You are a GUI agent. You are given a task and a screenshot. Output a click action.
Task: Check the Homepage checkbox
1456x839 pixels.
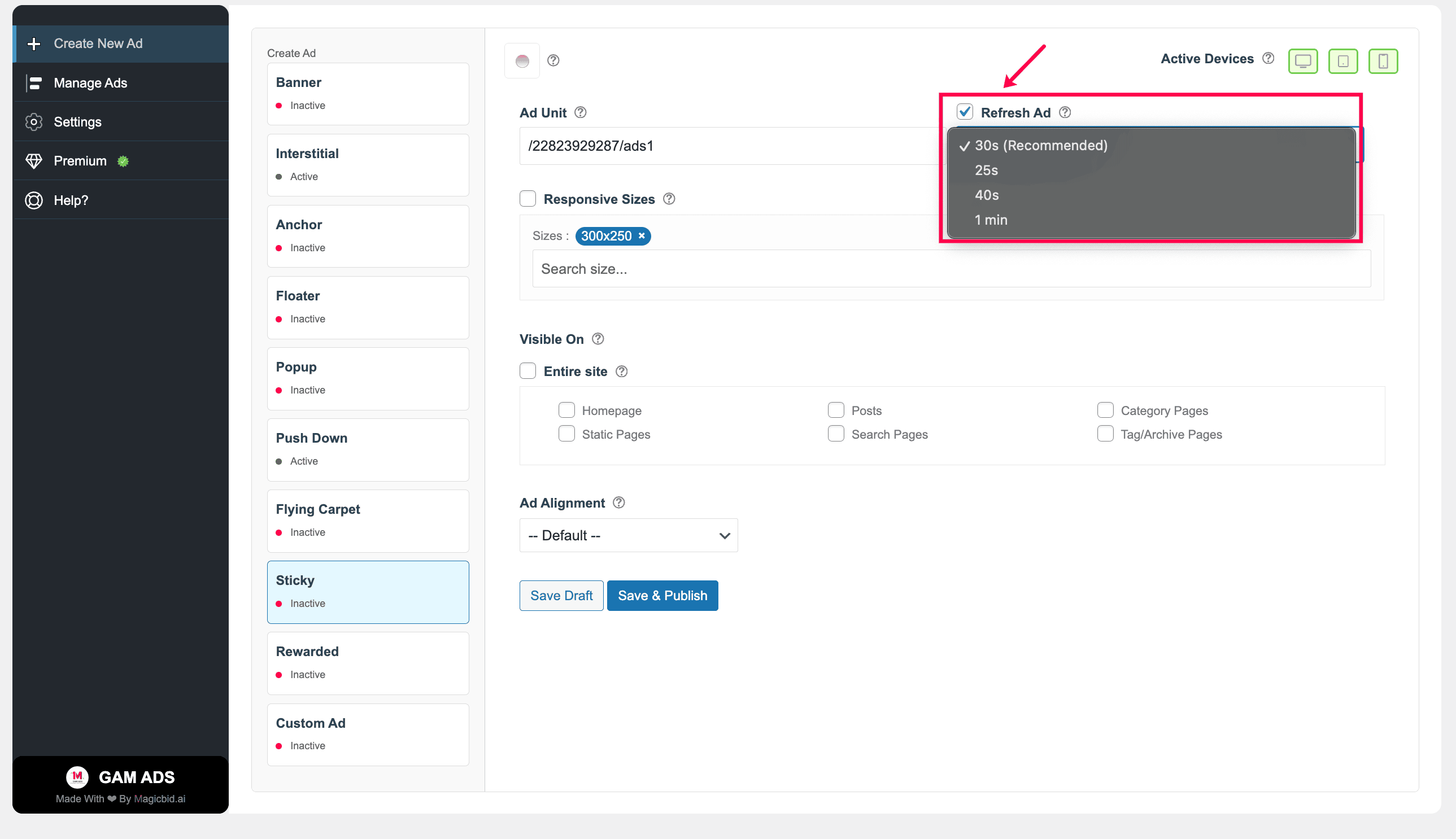(x=566, y=410)
